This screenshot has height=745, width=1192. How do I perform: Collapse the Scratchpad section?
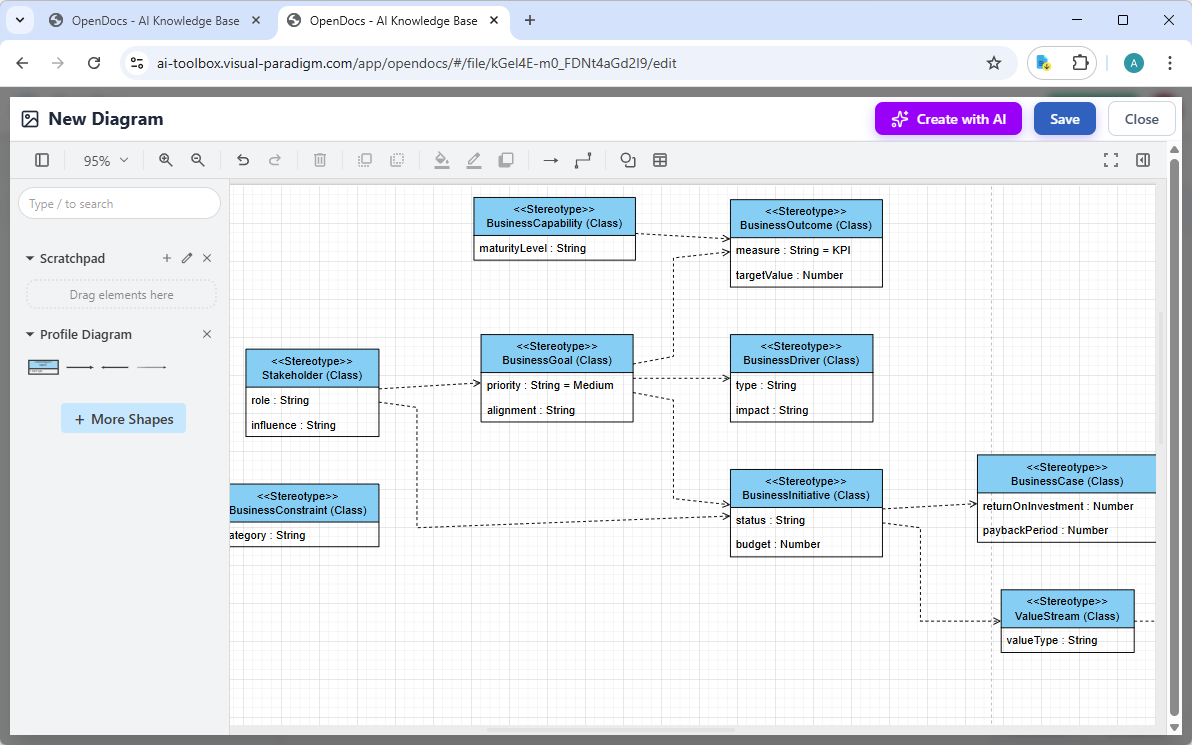point(29,258)
